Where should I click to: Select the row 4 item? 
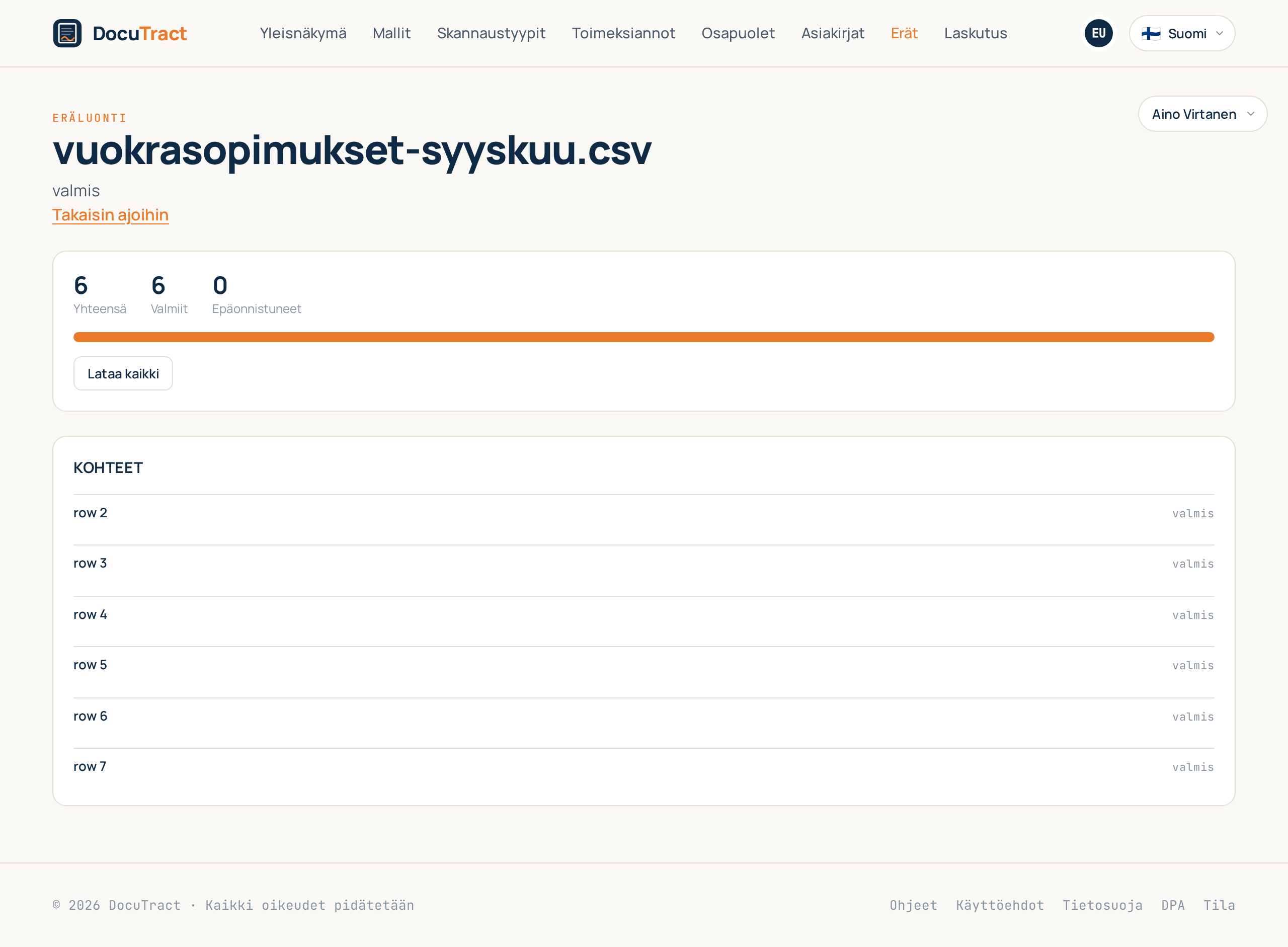pyautogui.click(x=643, y=621)
